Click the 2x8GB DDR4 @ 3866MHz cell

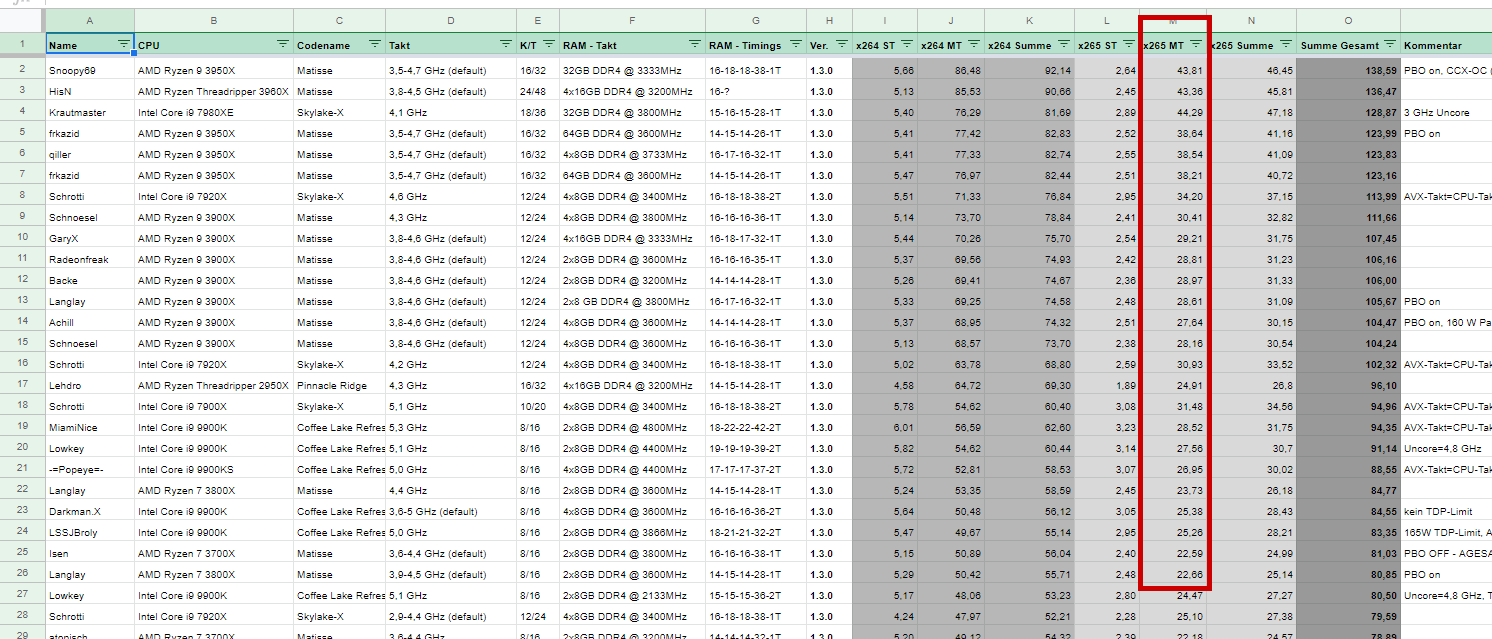tap(632, 532)
